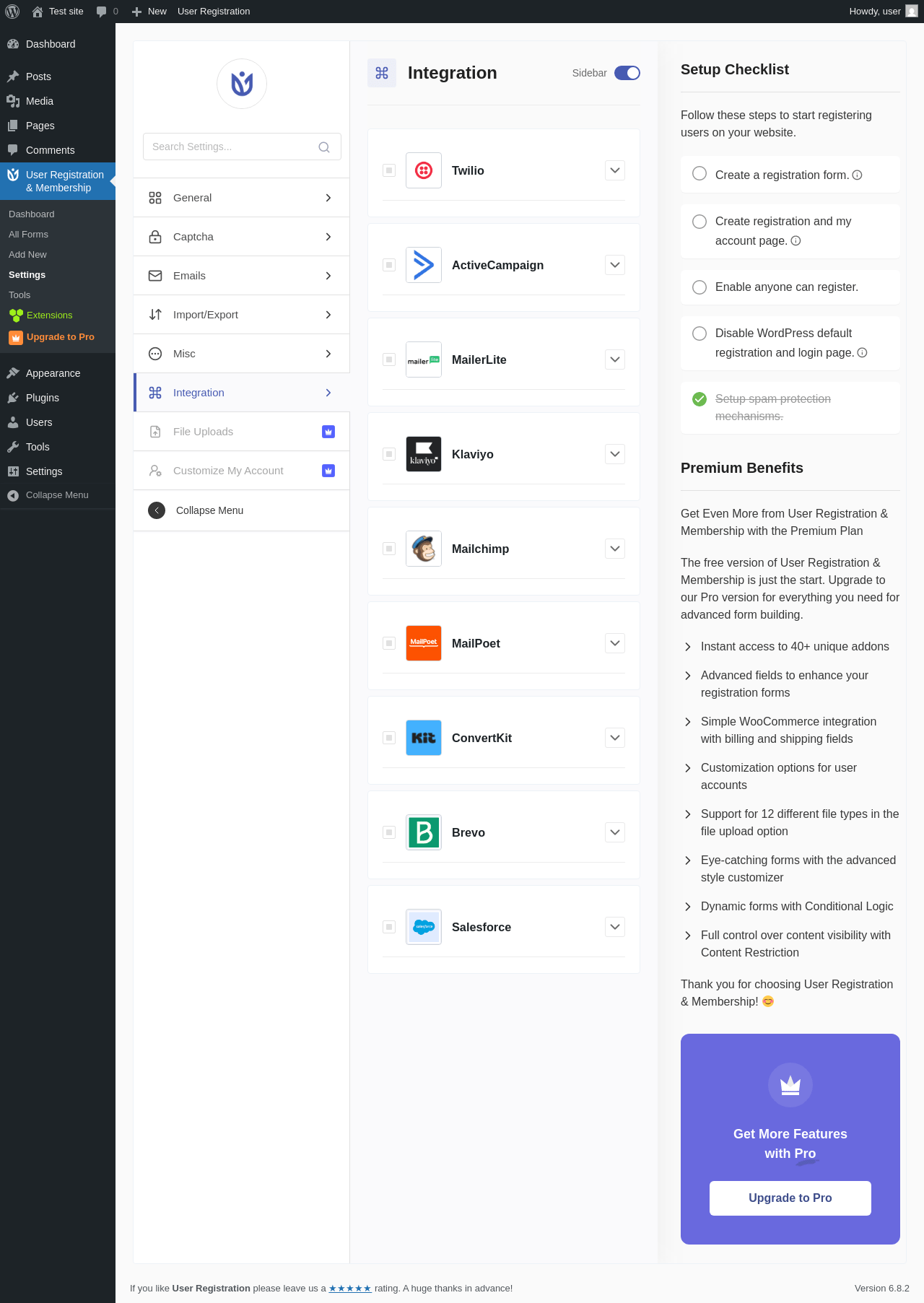Viewport: 924px width, 1303px height.
Task: Tick the Salesforce checkbox
Action: (389, 927)
